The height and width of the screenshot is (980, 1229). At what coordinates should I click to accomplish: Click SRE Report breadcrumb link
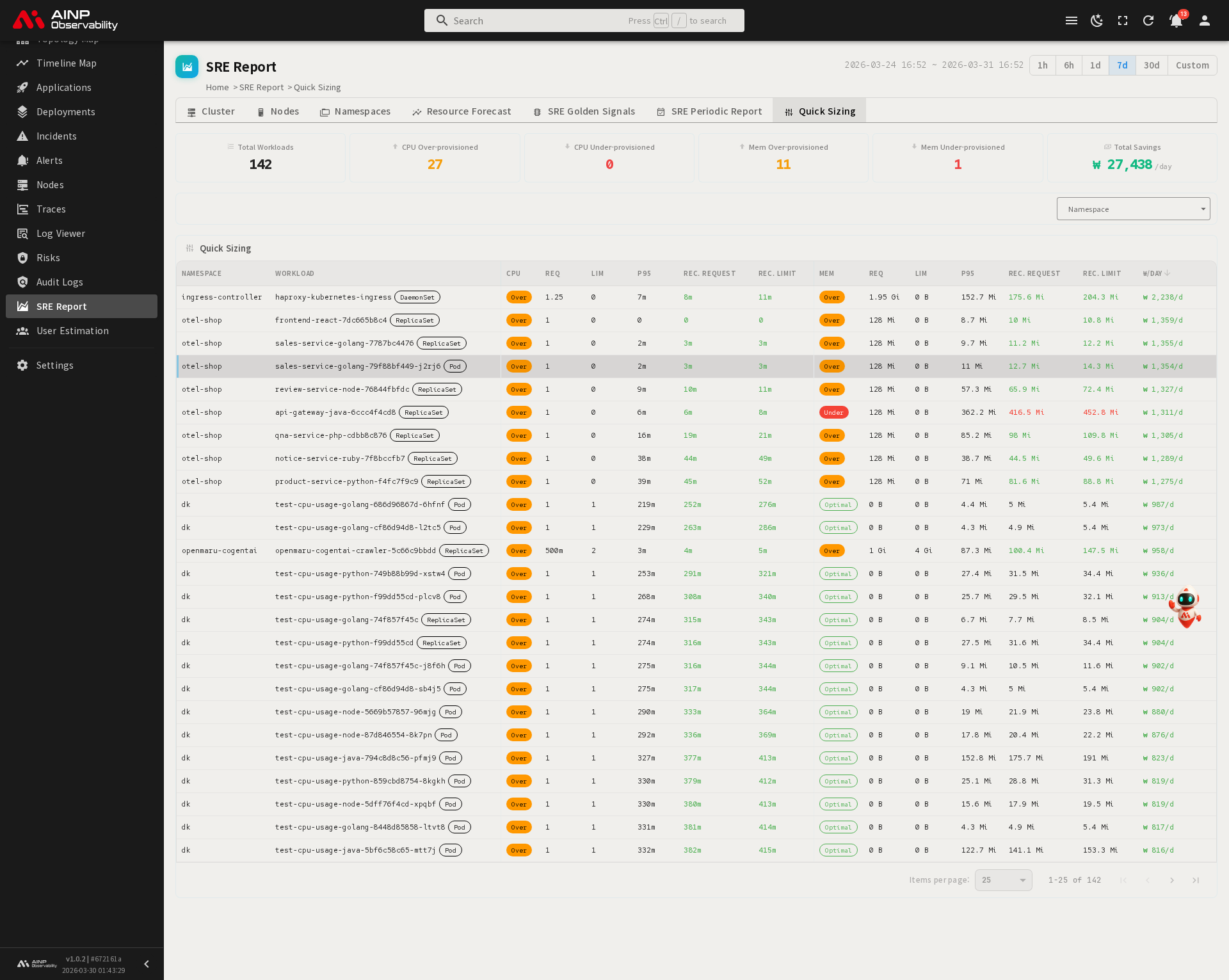pyautogui.click(x=261, y=87)
